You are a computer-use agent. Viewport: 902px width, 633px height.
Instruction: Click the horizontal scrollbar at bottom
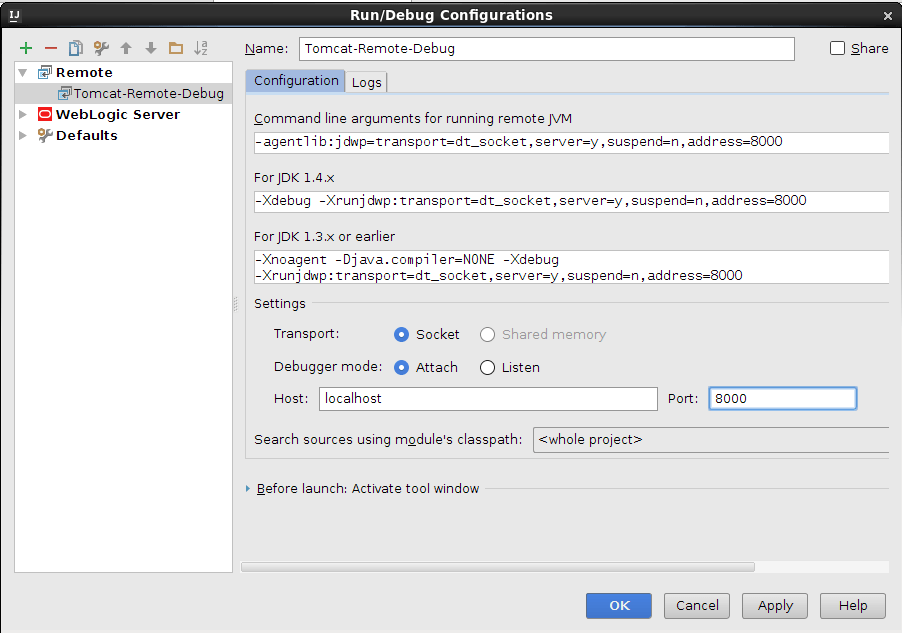click(x=498, y=567)
